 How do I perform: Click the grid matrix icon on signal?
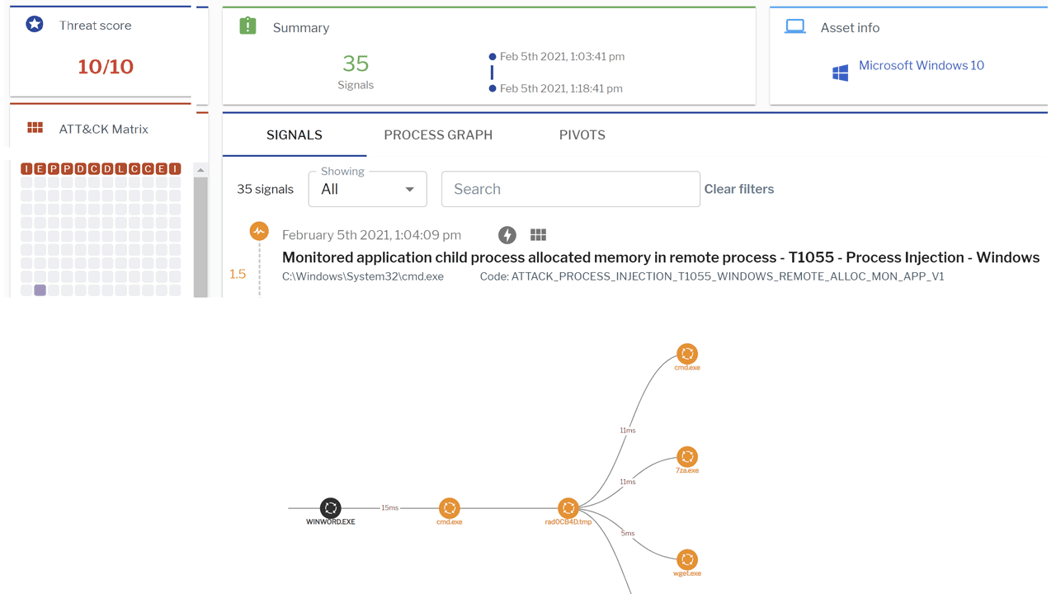[538, 235]
